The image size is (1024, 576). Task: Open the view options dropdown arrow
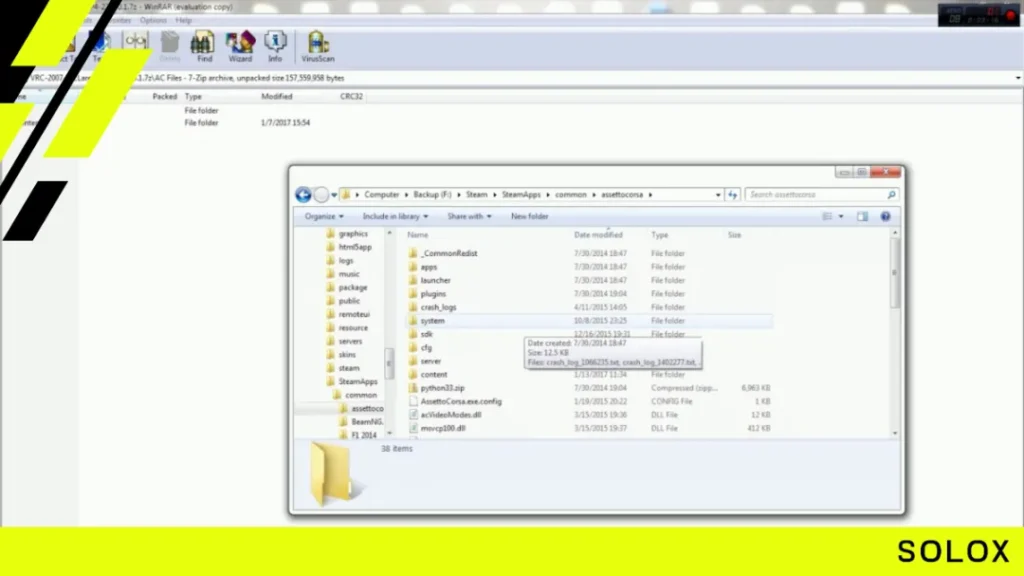pyautogui.click(x=841, y=216)
